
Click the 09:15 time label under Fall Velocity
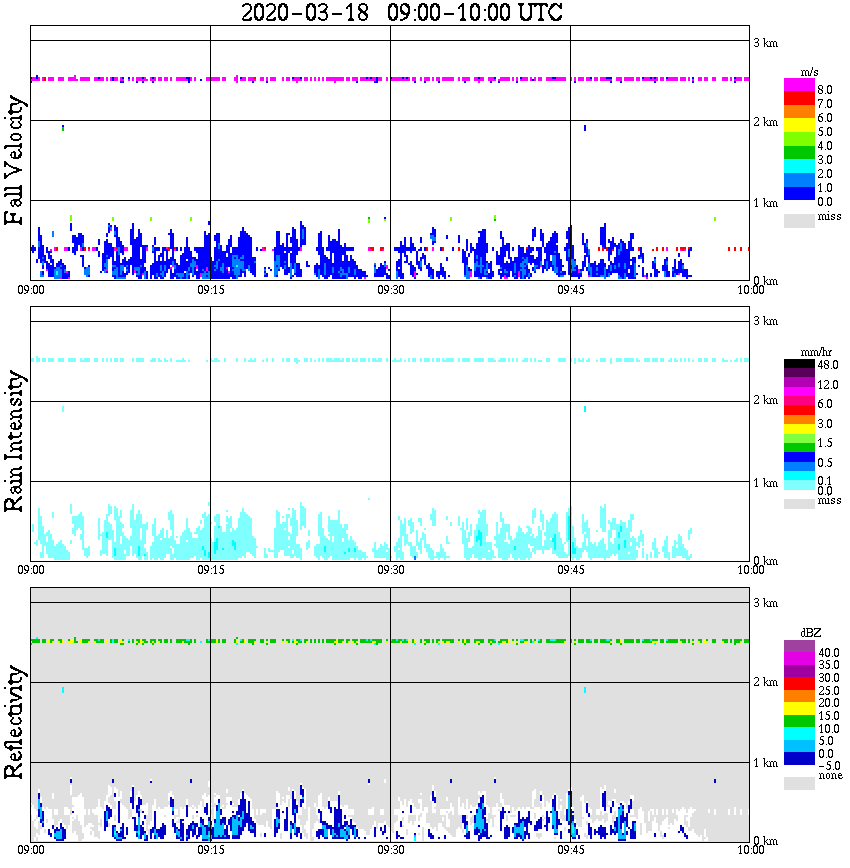(211, 290)
